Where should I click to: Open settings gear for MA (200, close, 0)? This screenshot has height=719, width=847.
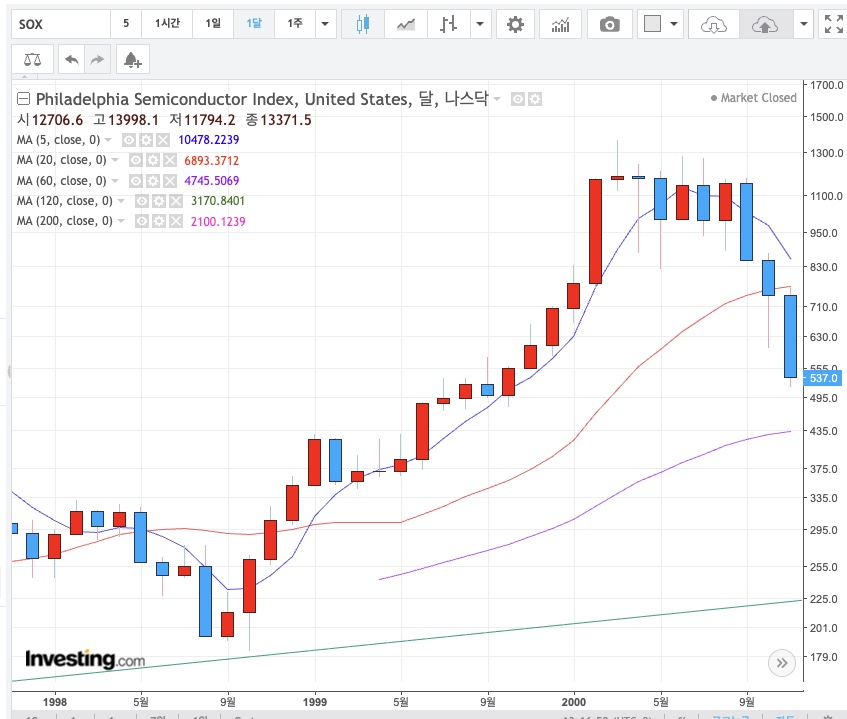click(159, 221)
